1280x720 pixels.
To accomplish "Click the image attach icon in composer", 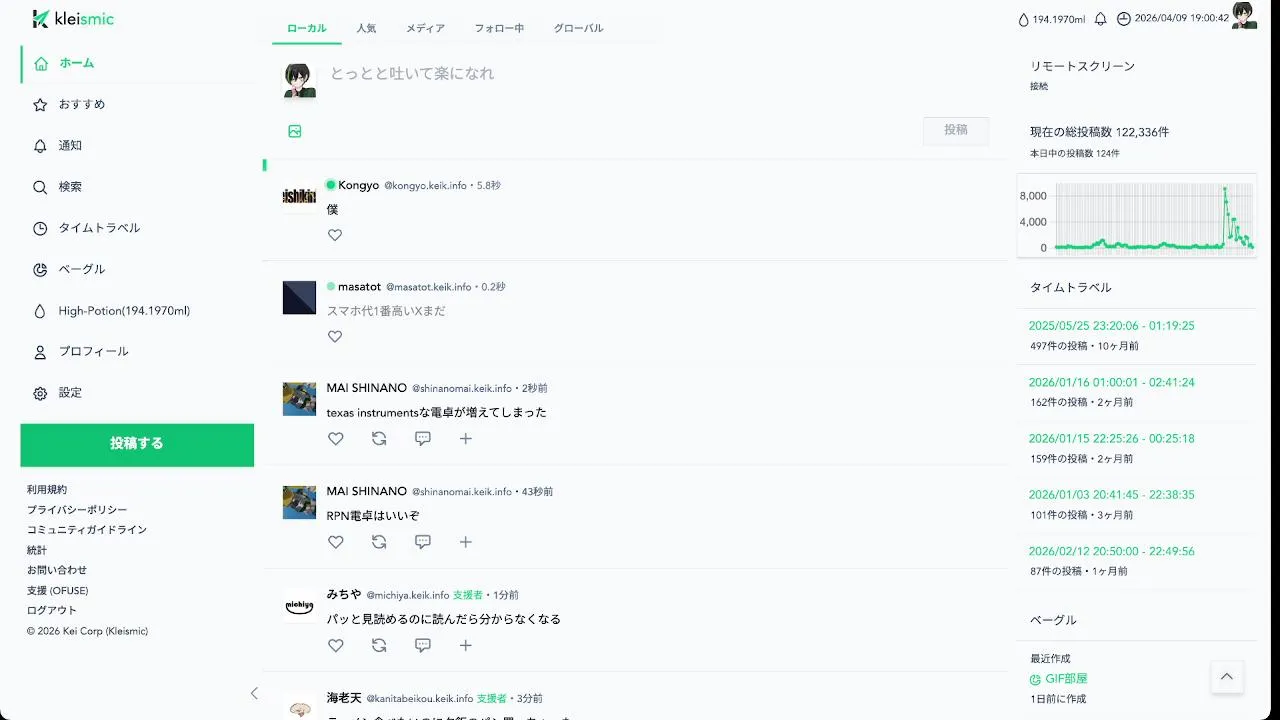I will tap(295, 131).
